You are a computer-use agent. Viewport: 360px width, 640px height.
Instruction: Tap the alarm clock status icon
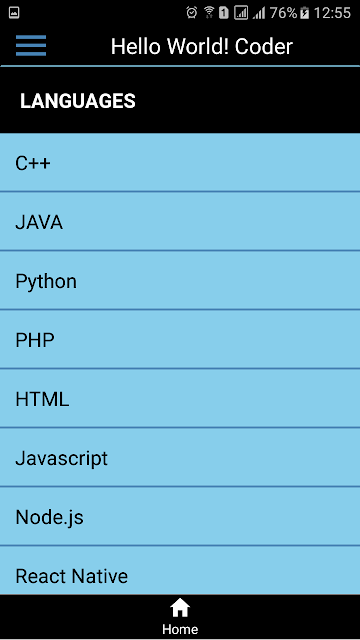point(191,13)
